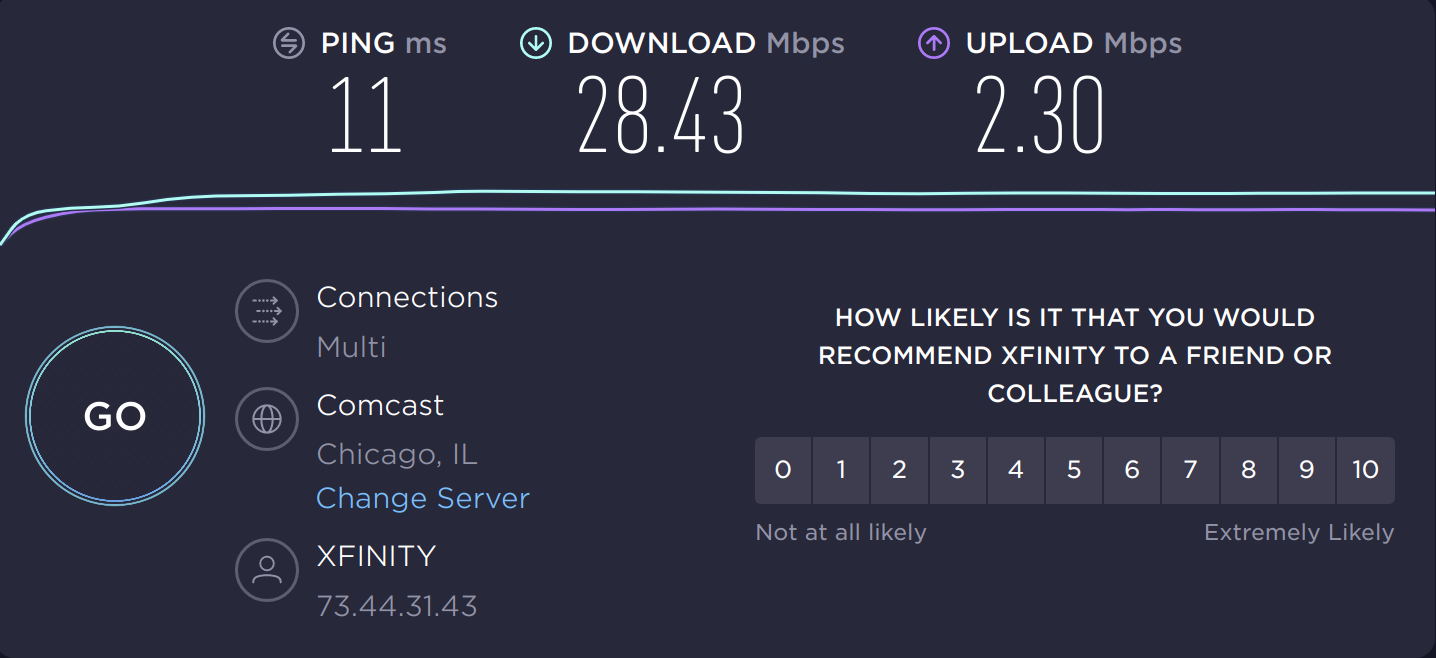
Task: Click the DOWNLOAD arrow icon
Action: 536,43
